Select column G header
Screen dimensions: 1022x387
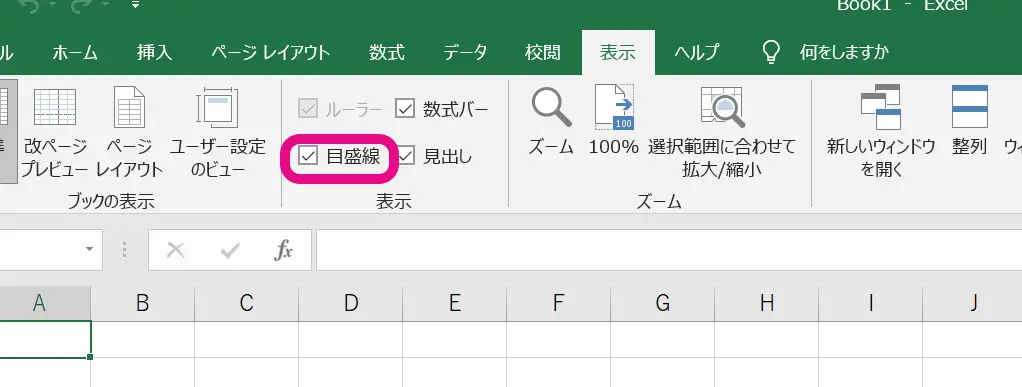(662, 303)
